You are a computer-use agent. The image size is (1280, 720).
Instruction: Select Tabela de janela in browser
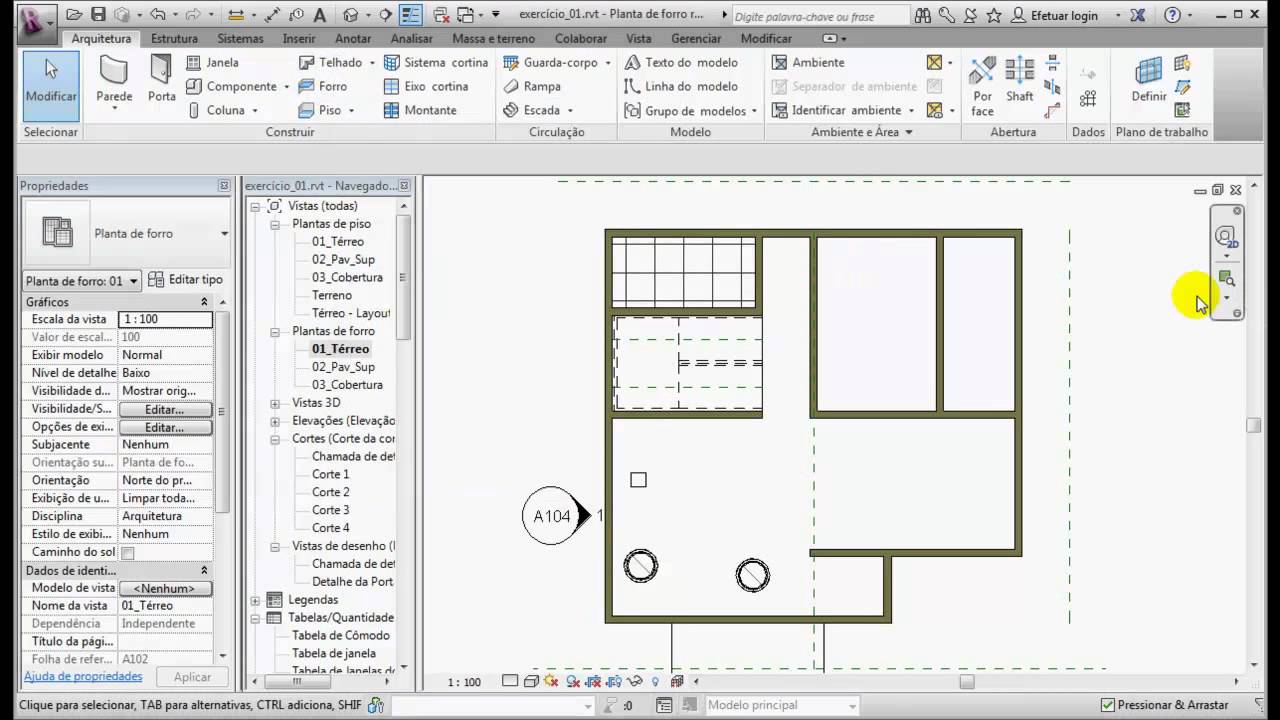[x=334, y=654]
